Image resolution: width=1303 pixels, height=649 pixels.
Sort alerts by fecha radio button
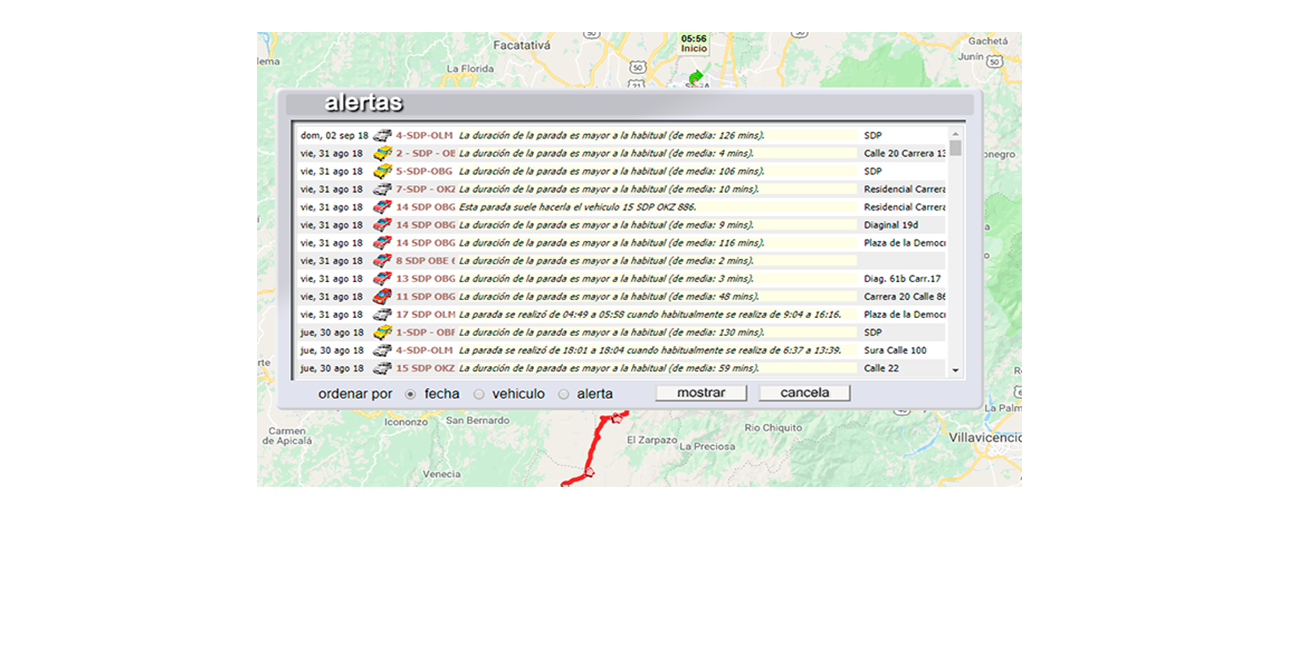coord(411,394)
